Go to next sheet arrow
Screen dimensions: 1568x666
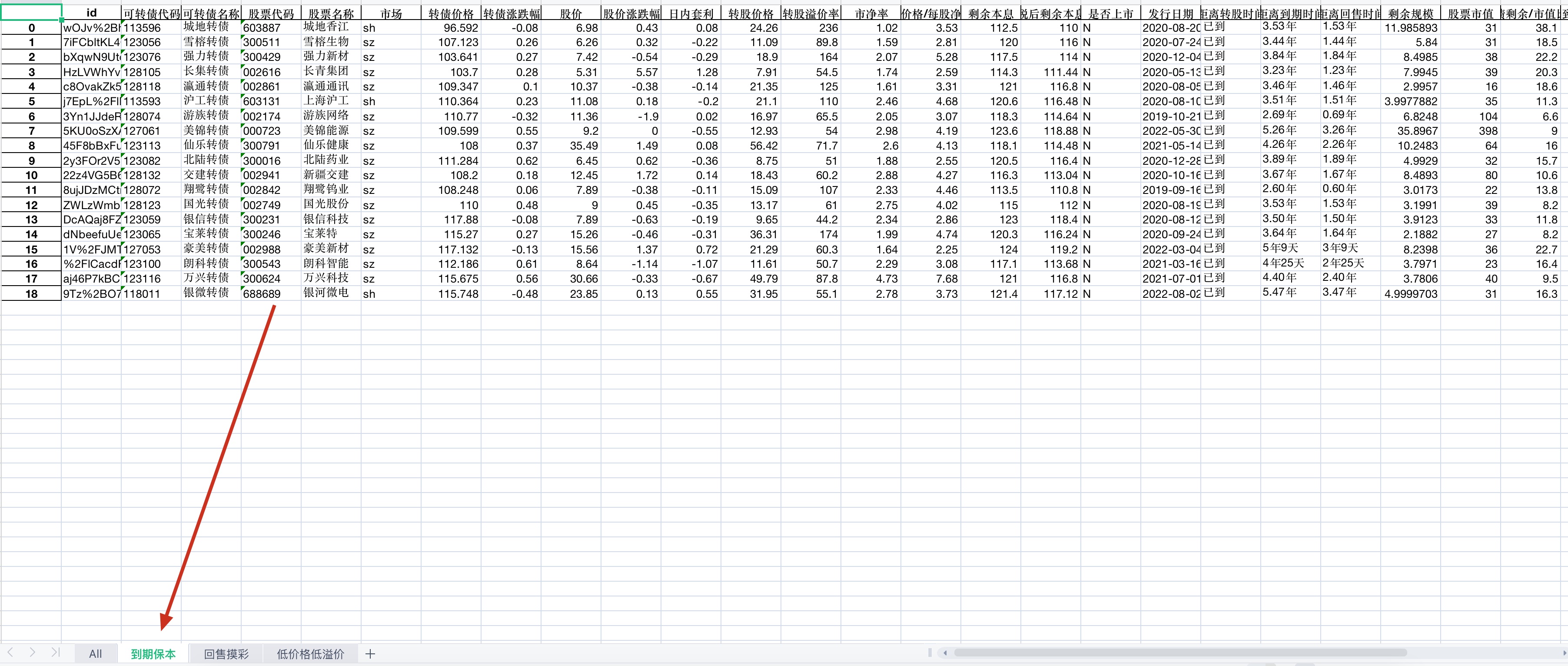pos(32,653)
